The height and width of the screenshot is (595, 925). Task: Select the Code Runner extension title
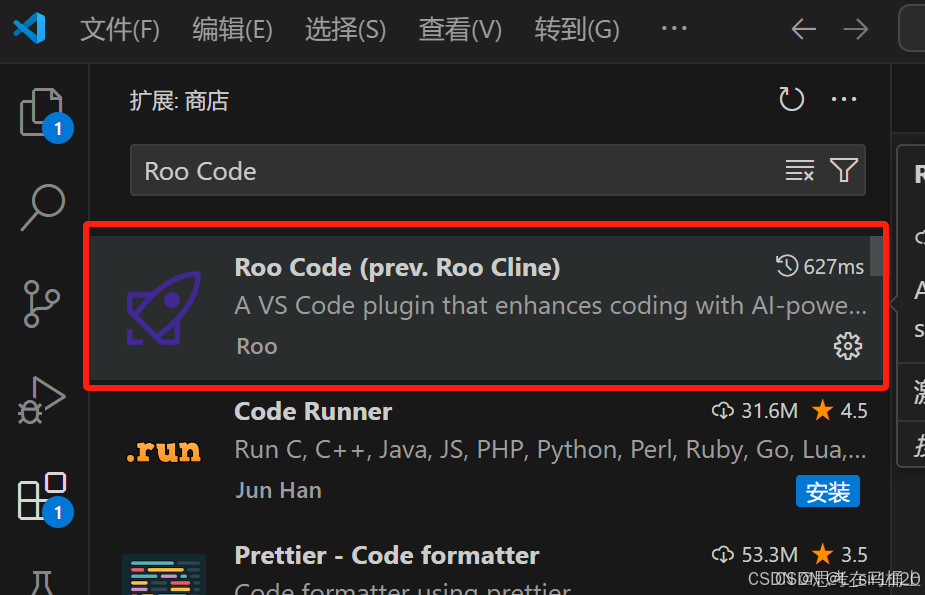313,412
